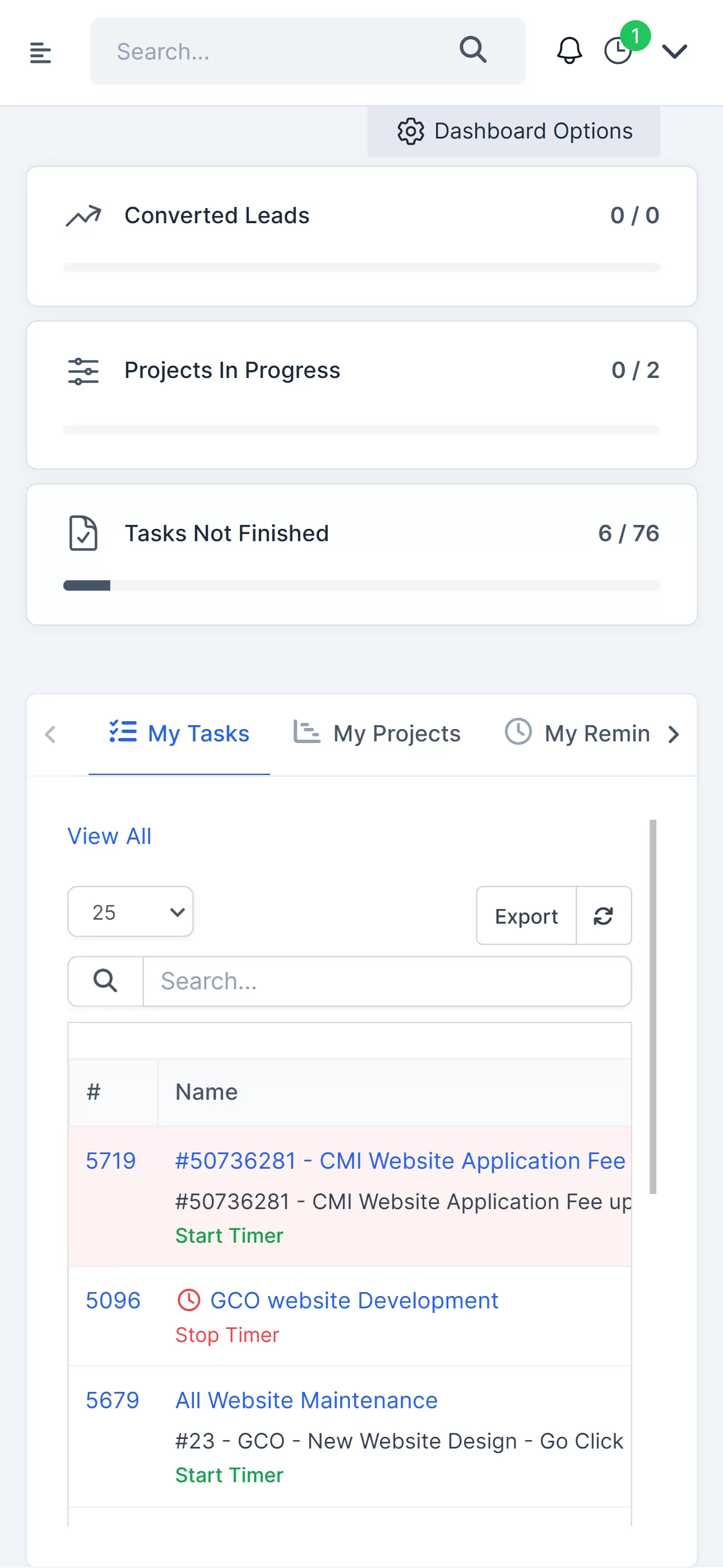Click the Tasks Not Finished progress bar
The image size is (723, 1568).
[x=361, y=585]
